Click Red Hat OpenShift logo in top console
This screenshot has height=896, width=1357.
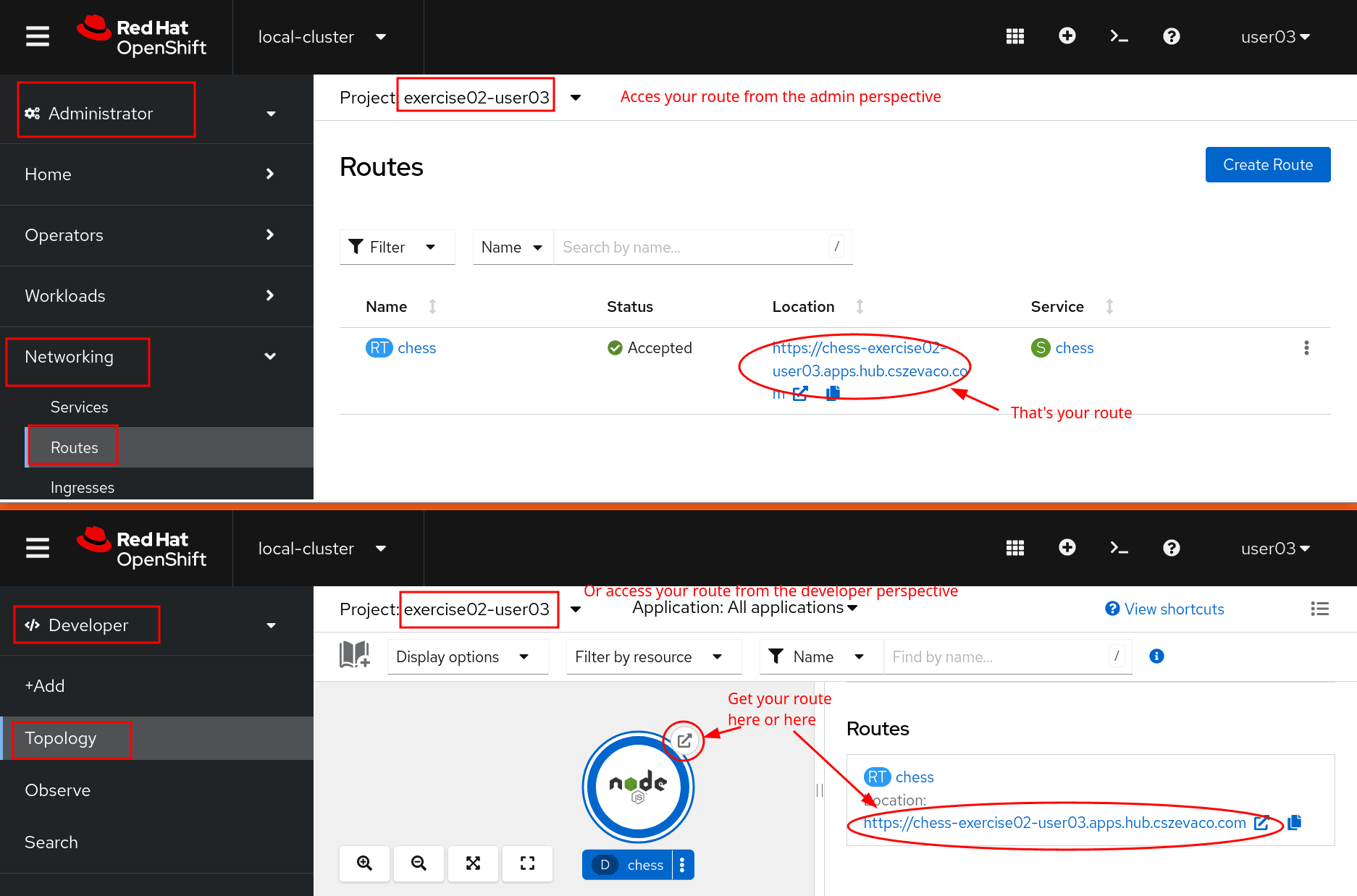142,36
